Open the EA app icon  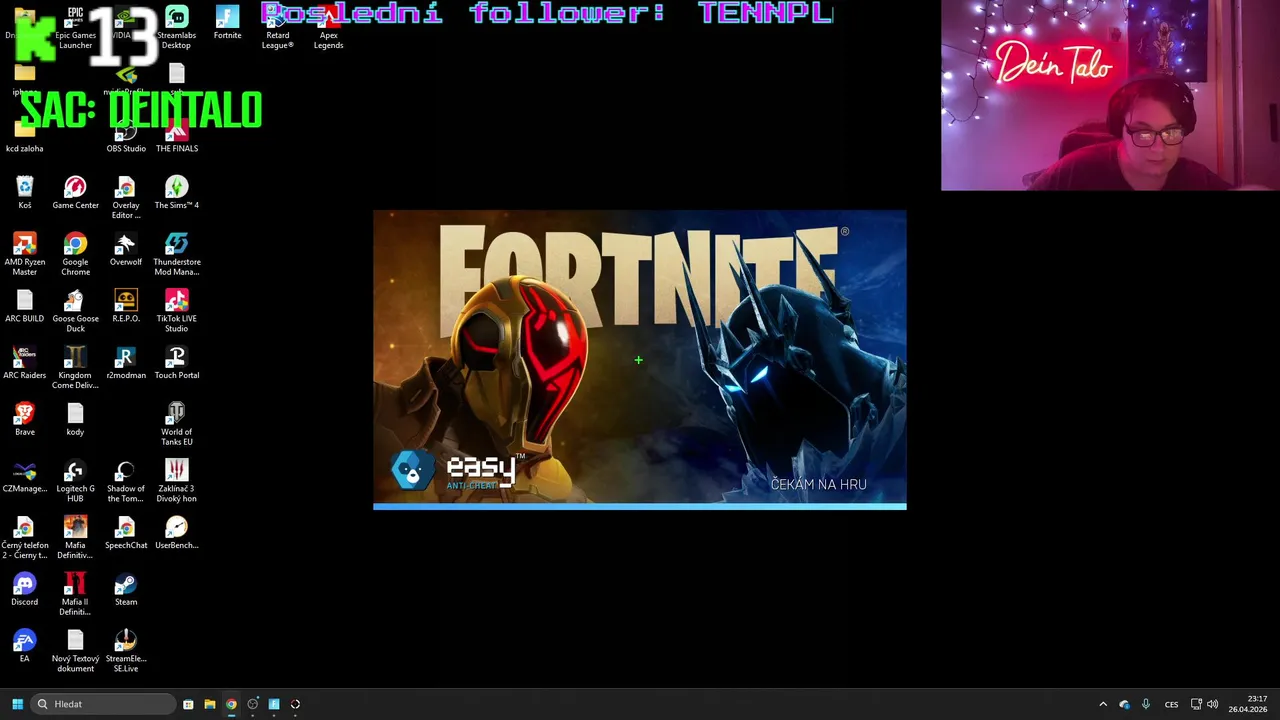pos(25,647)
